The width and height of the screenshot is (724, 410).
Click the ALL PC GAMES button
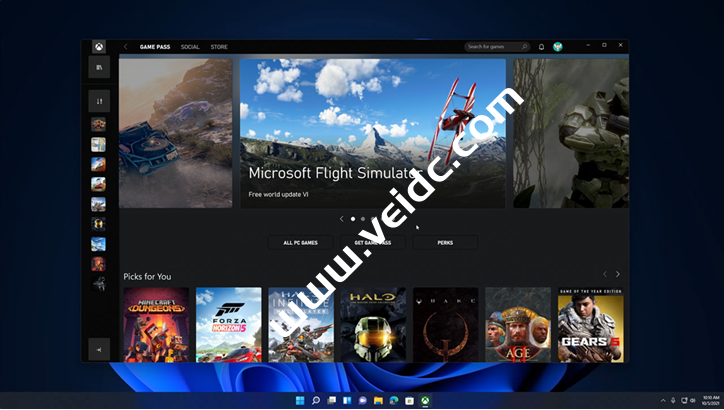(x=300, y=242)
